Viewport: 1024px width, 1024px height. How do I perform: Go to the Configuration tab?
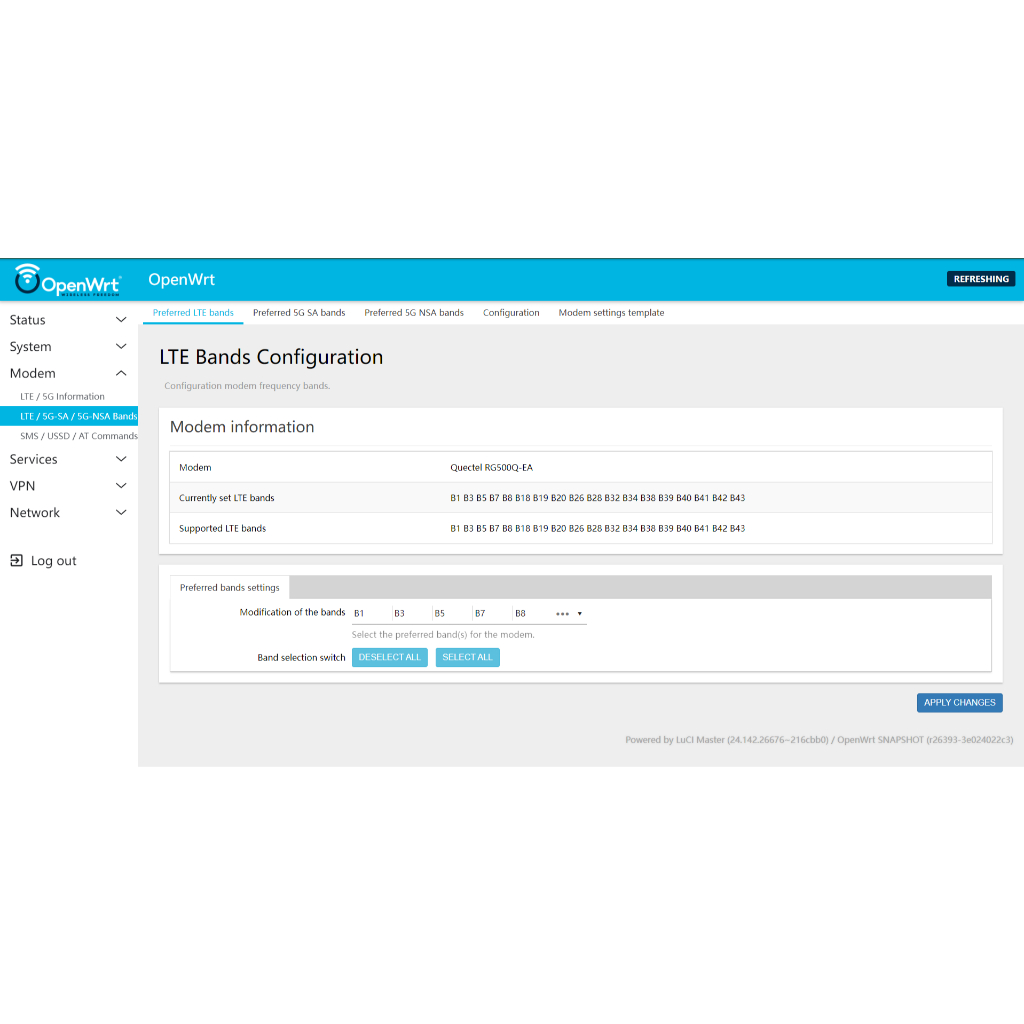pos(511,313)
